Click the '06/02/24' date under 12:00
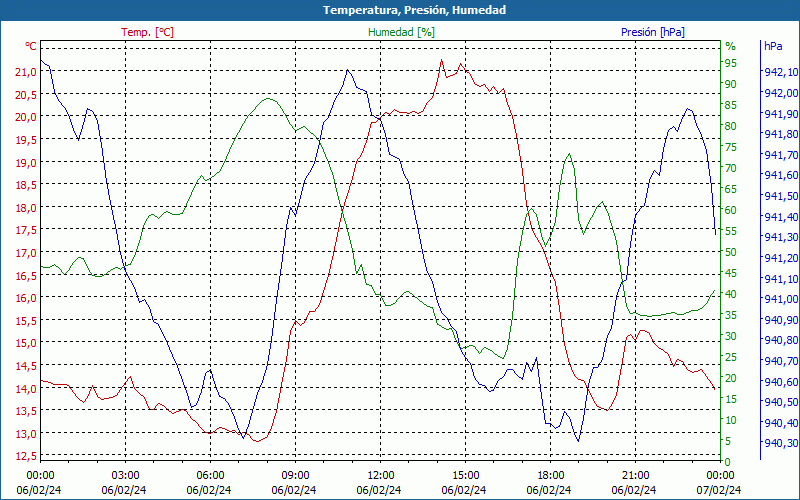This screenshot has width=800, height=500. coord(379,490)
